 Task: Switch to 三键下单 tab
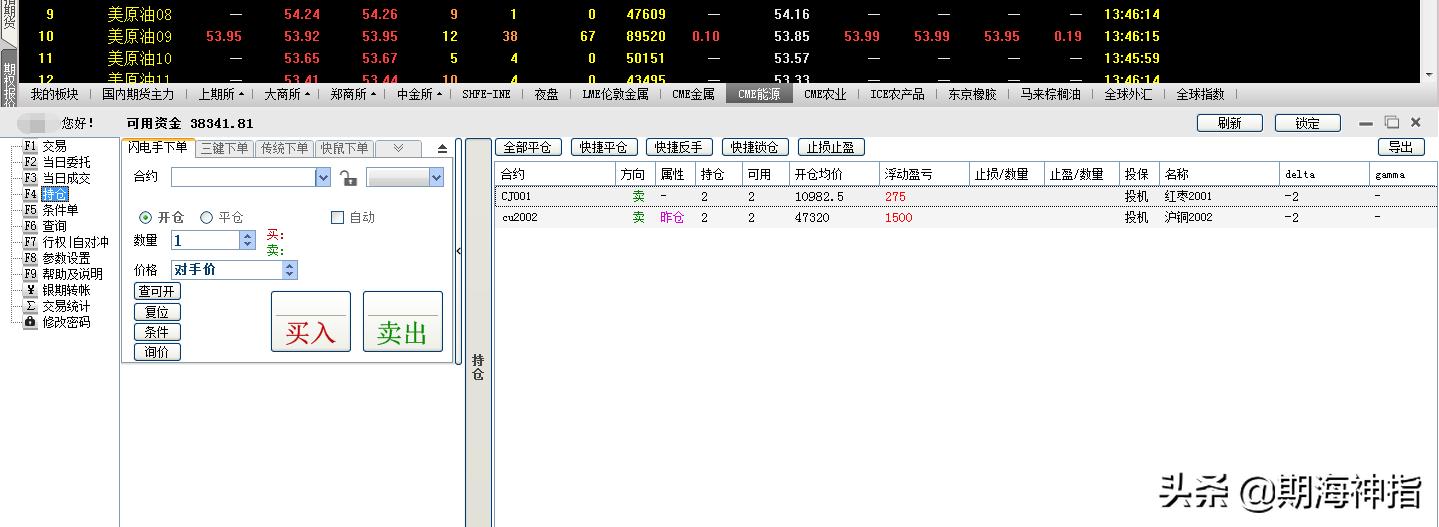224,148
